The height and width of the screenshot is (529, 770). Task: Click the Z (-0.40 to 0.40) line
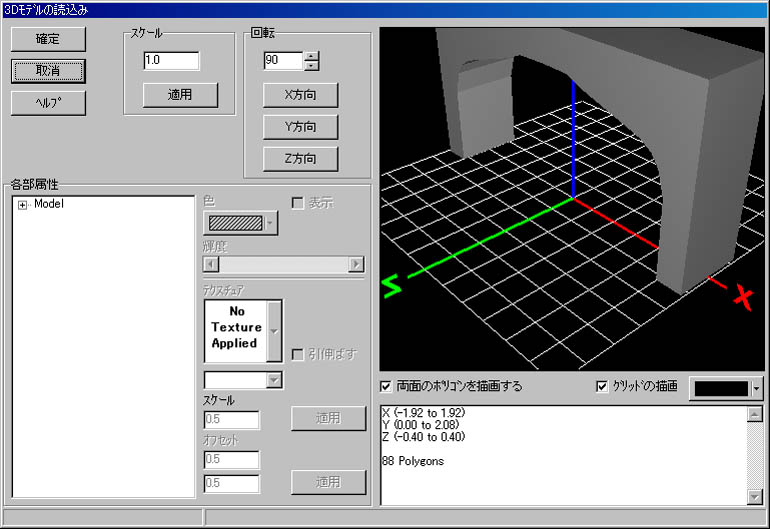(423, 437)
